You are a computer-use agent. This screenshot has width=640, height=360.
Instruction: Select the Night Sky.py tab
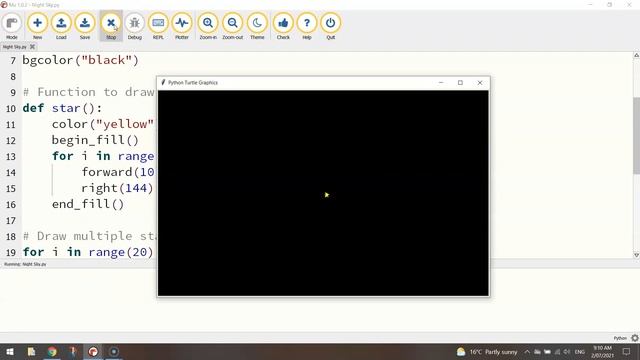pyautogui.click(x=15, y=47)
